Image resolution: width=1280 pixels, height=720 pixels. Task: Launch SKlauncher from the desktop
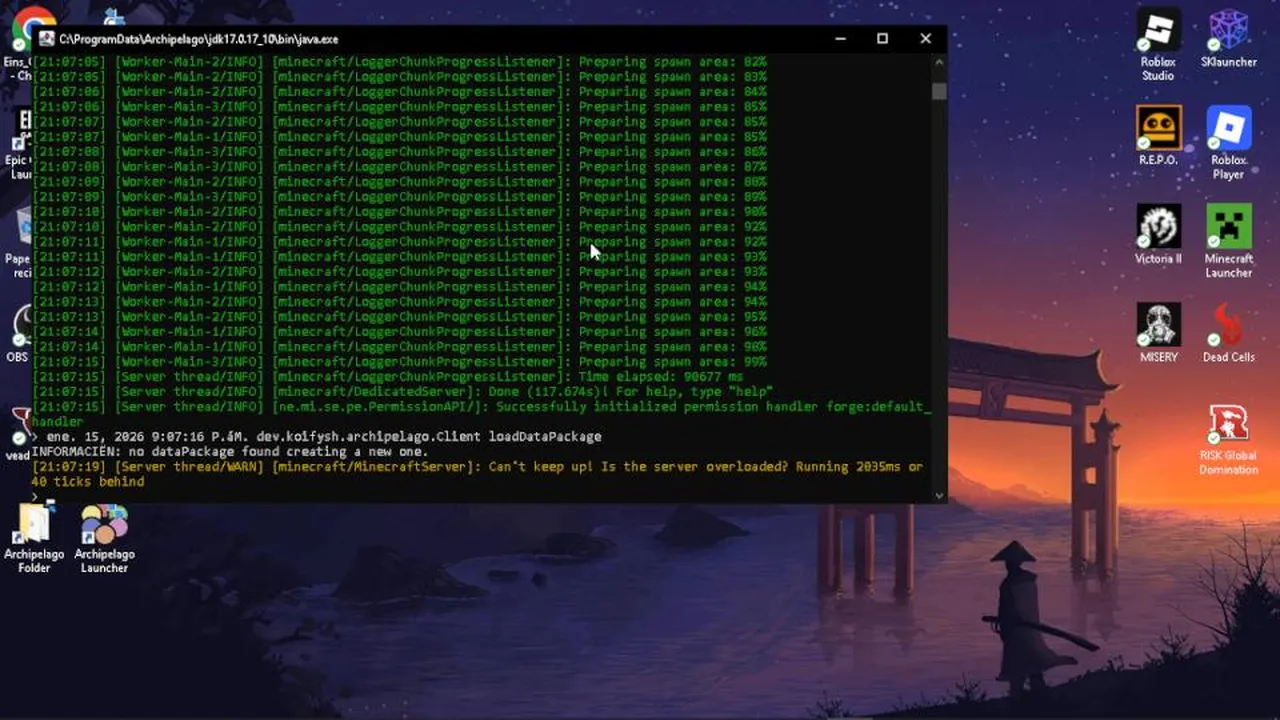pyautogui.click(x=1229, y=40)
